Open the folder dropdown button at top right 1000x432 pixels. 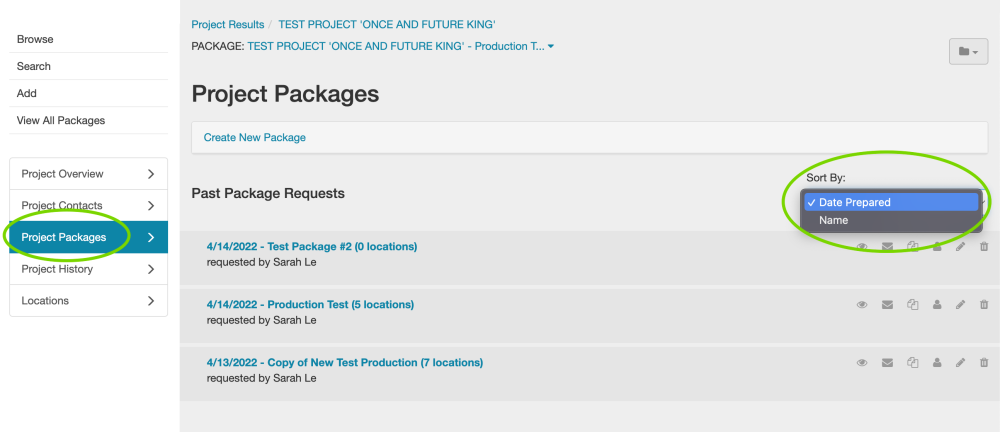[968, 51]
